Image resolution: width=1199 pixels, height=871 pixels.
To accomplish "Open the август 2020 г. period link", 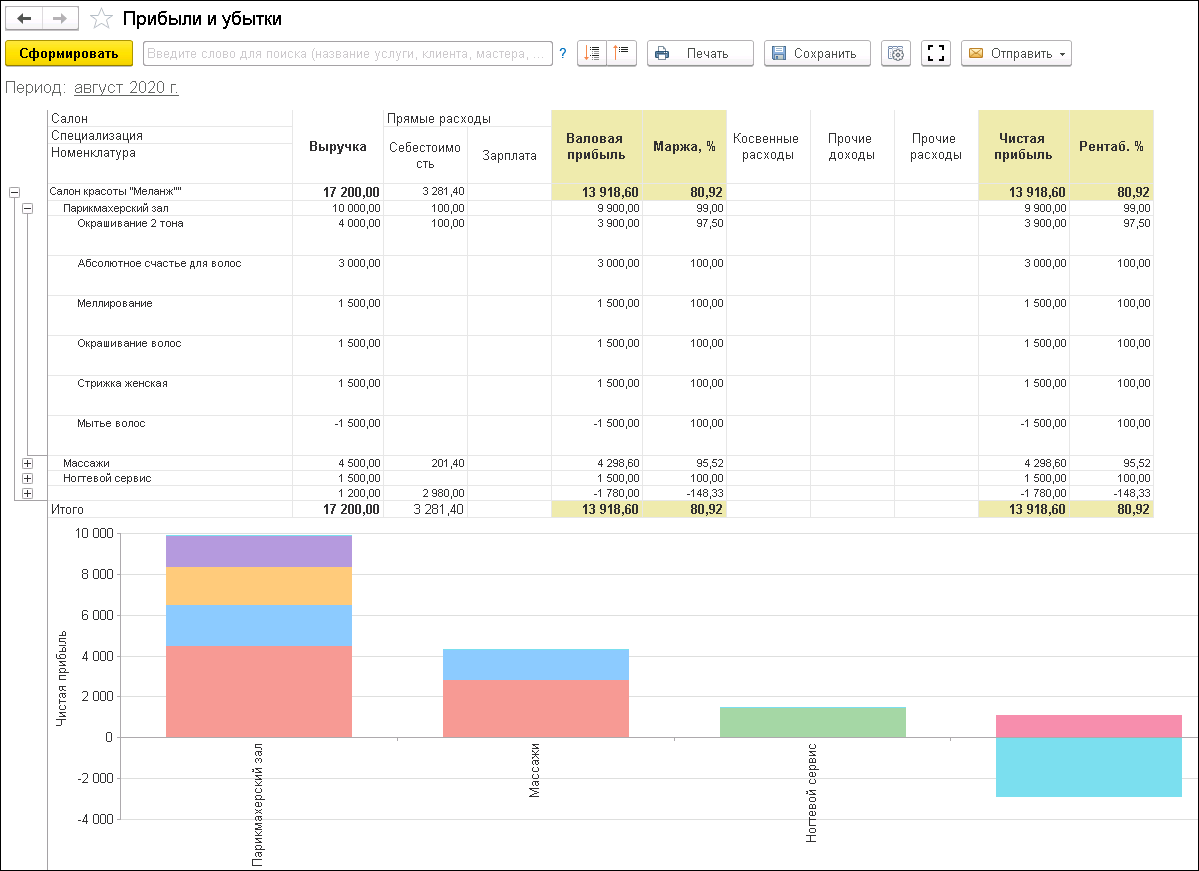I will tap(126, 88).
